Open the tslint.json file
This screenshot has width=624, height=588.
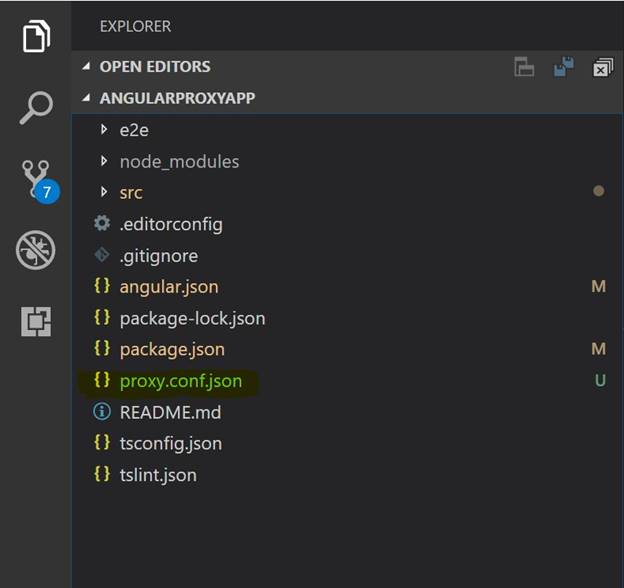click(x=158, y=475)
